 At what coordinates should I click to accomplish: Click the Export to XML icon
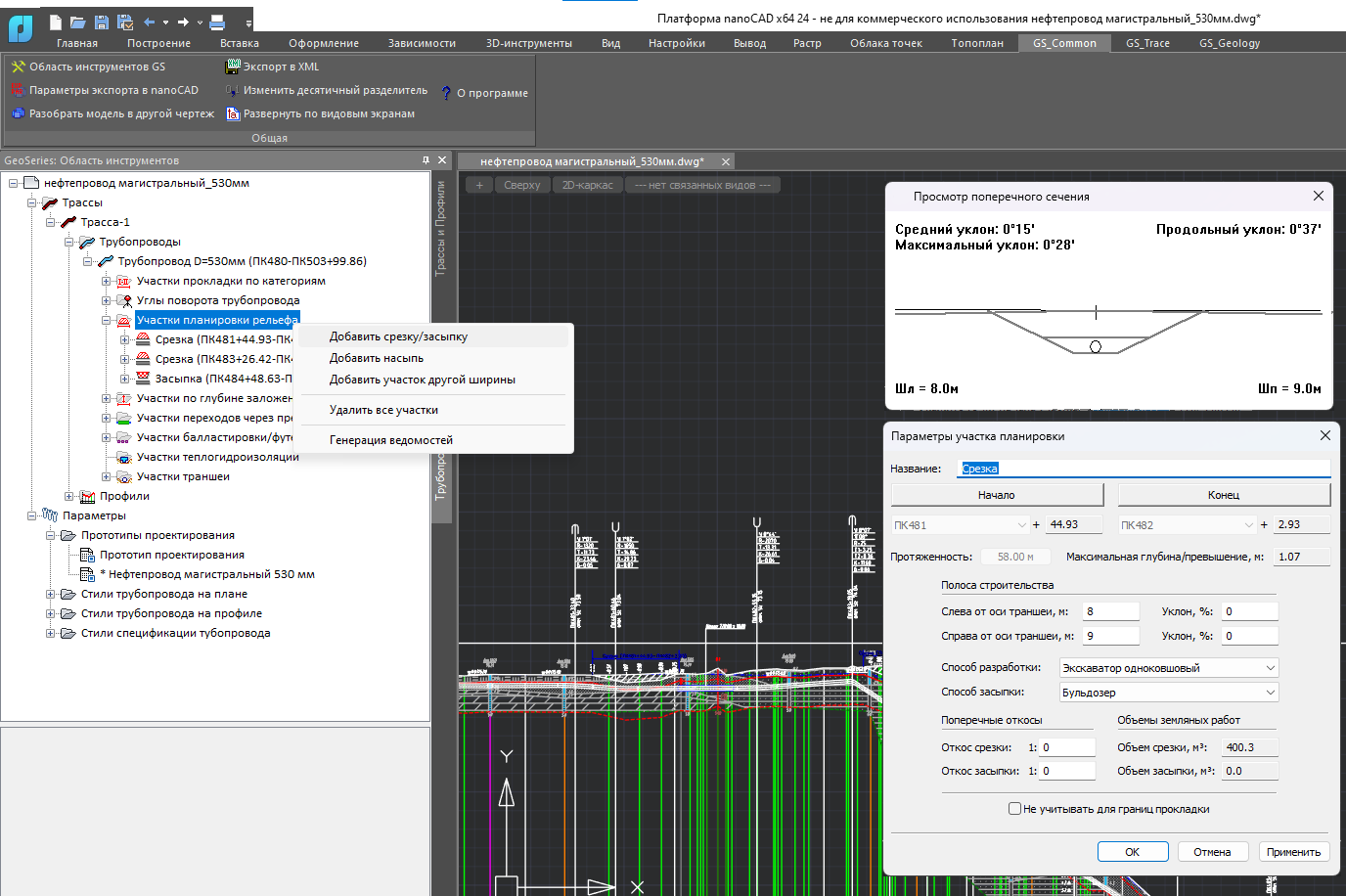click(x=233, y=67)
